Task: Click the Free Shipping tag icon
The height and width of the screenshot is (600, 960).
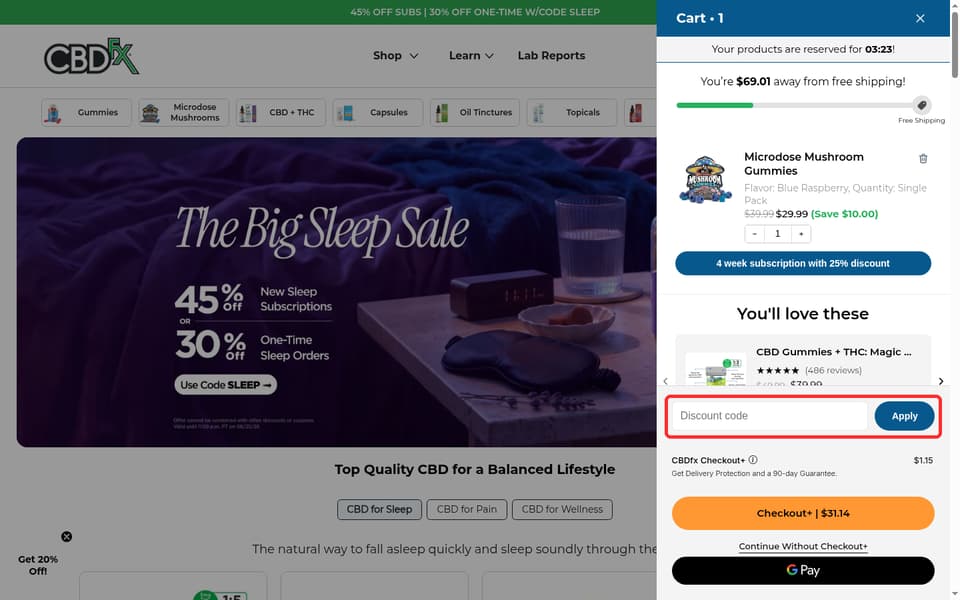Action: [x=921, y=105]
